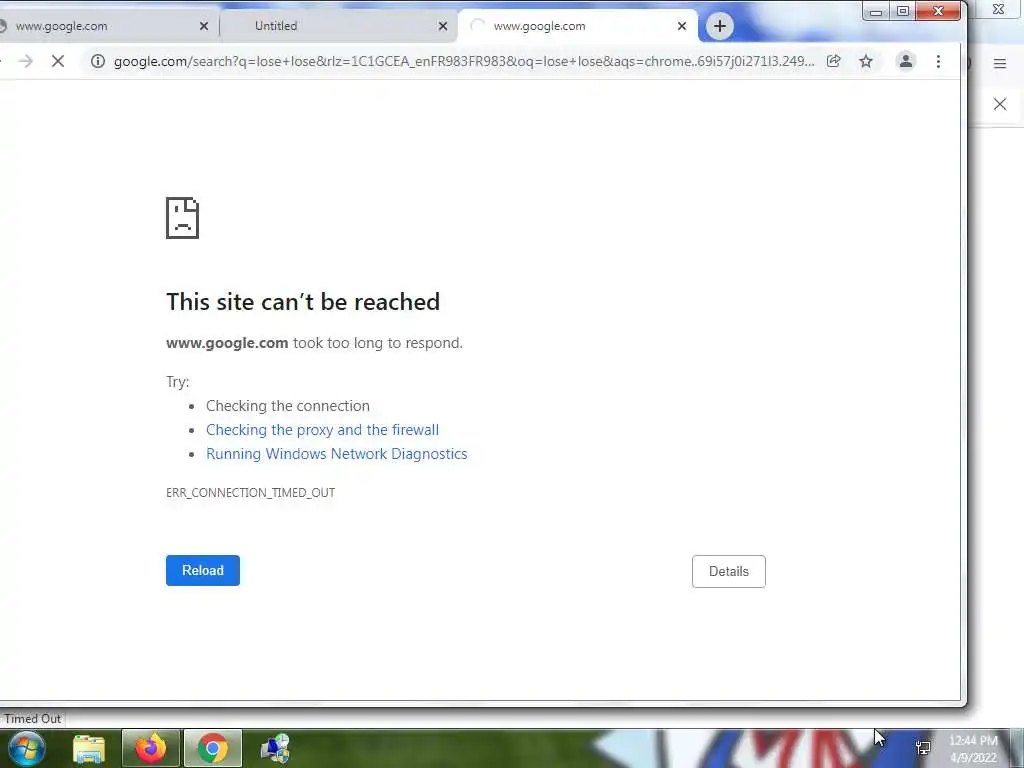Click the address bar URL field
The image size is (1024, 768).
[464, 61]
